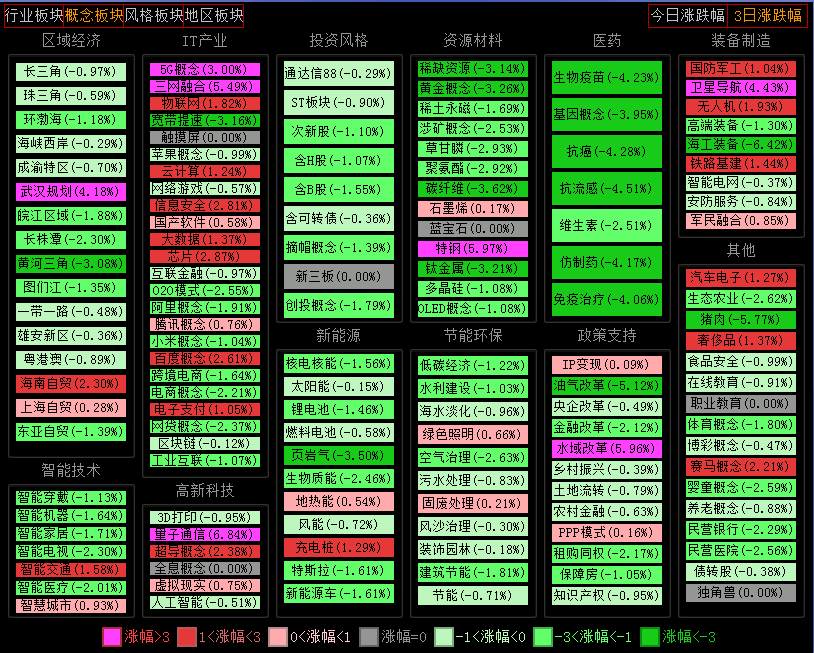Viewport: 814px width, 653px height.
Task: Click the 涨幅>3 magenta legend swatch
Action: coord(112,637)
